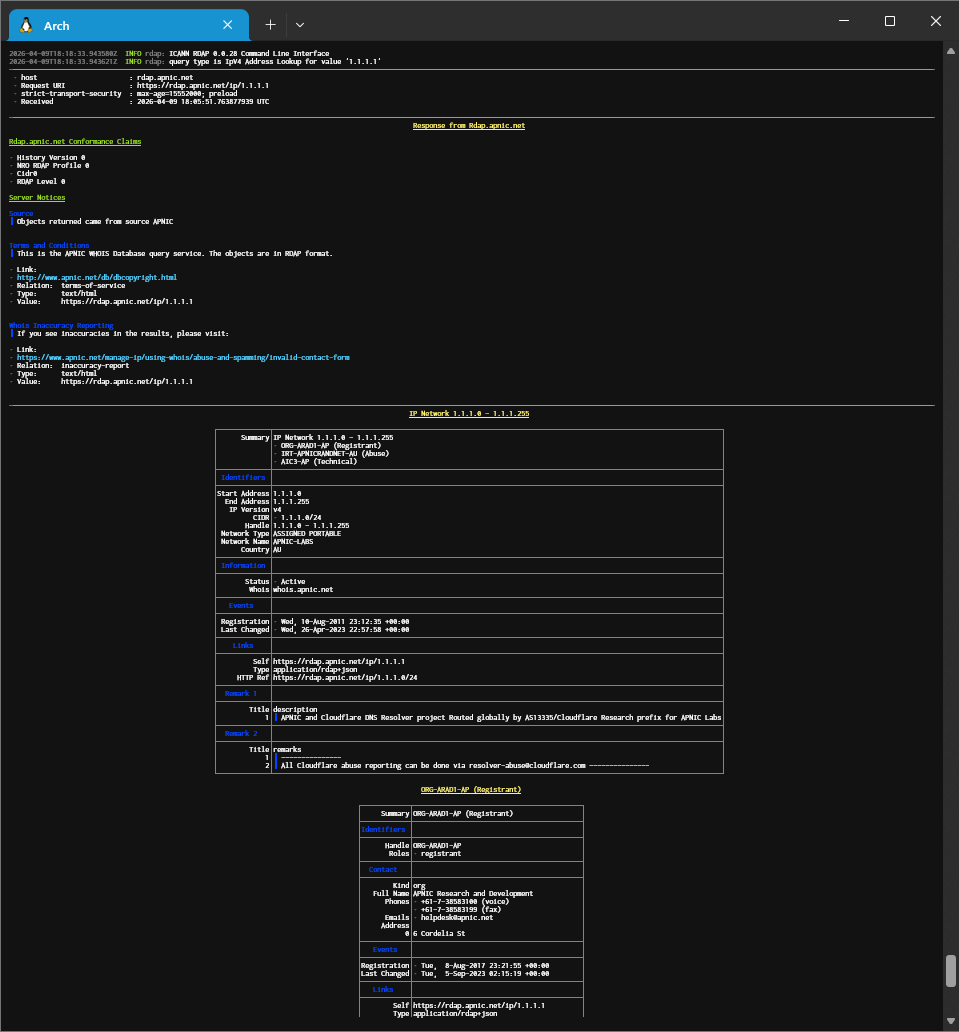The height and width of the screenshot is (1032, 959).
Task: Click the ORG-ARAD1-AP (Registrant) section heading
Action: click(471, 790)
